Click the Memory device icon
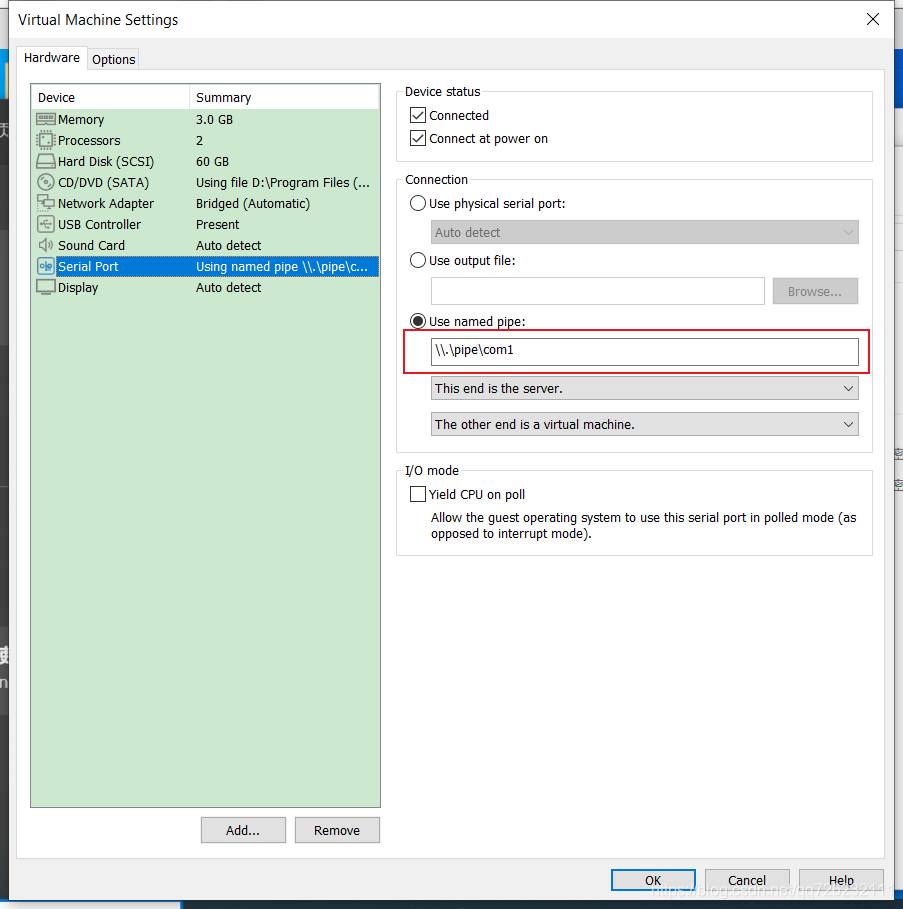This screenshot has width=903, height=909. [45, 119]
